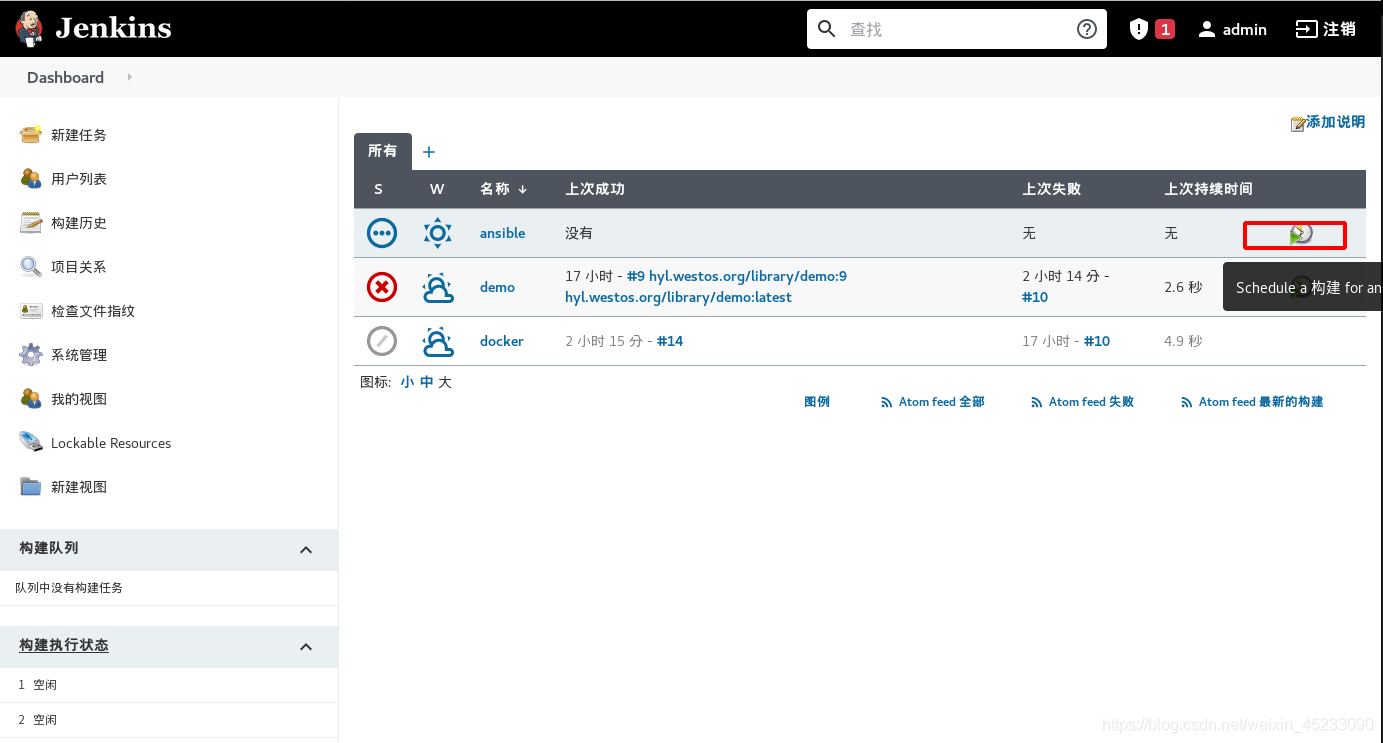Open demo last failure build #10 link

click(x=1035, y=297)
